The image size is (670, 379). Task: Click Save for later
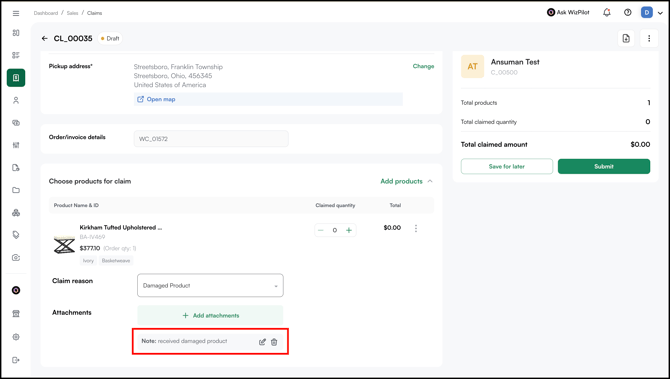pos(507,167)
